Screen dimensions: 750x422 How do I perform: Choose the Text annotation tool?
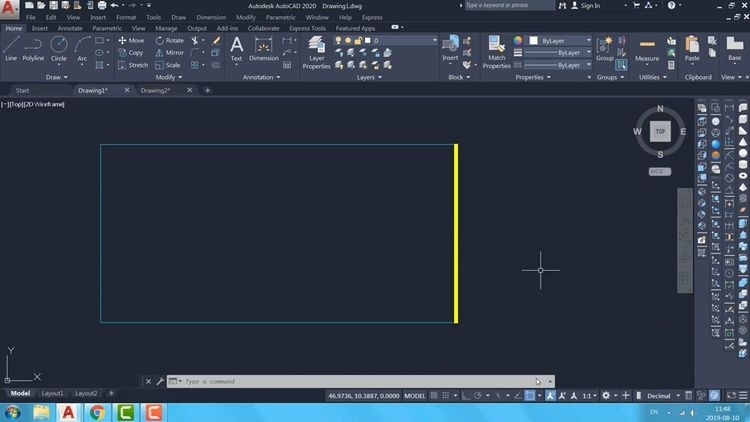coord(236,48)
